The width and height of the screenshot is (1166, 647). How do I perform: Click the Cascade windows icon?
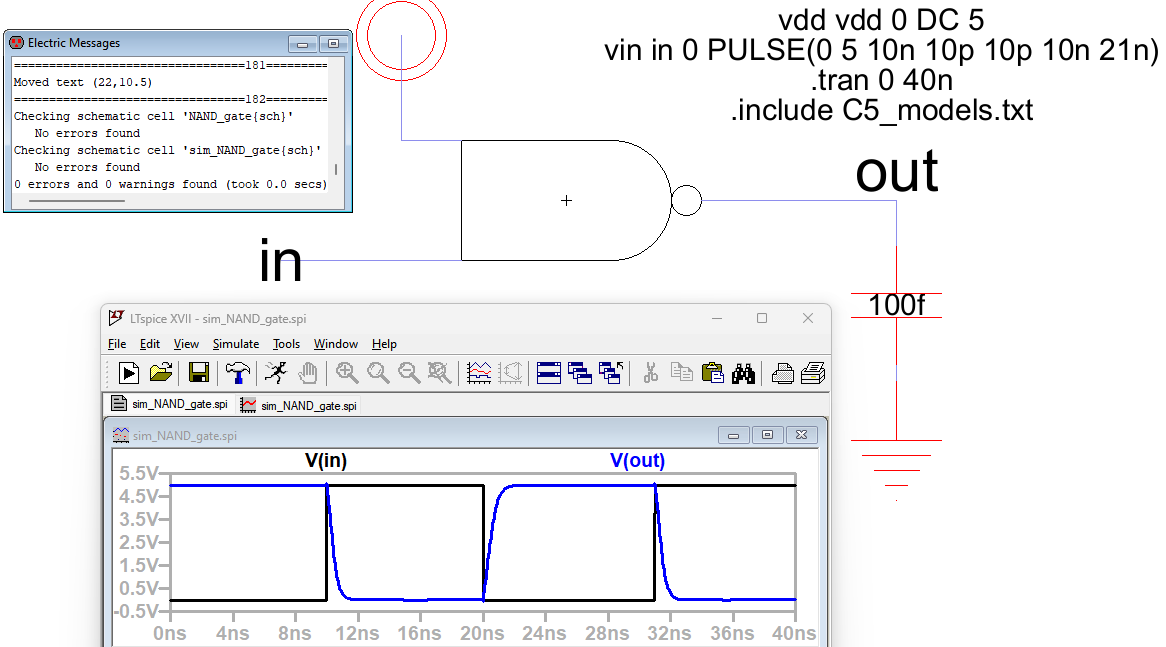tap(579, 373)
